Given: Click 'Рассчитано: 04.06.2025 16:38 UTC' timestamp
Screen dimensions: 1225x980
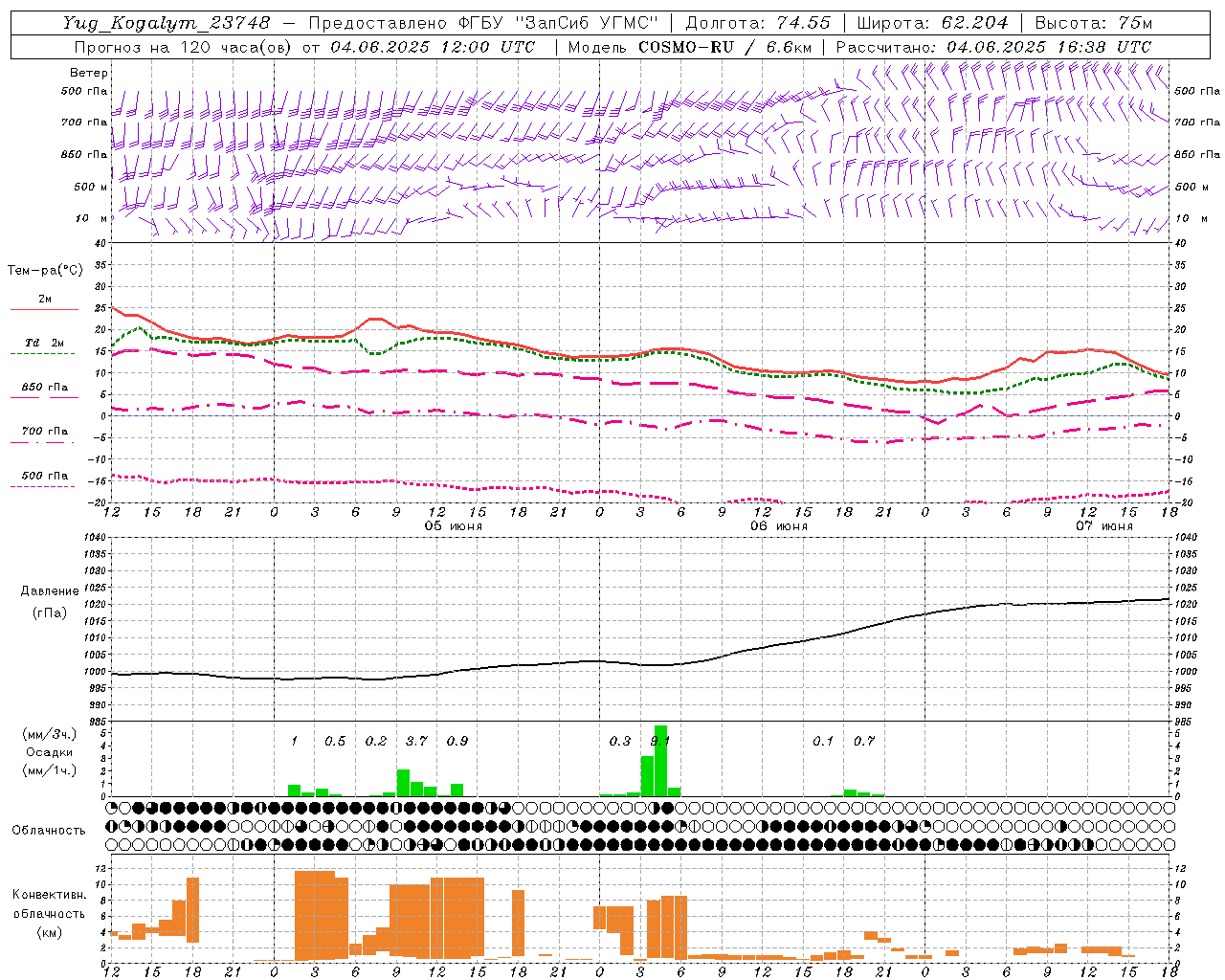Looking at the screenshot, I should (993, 47).
